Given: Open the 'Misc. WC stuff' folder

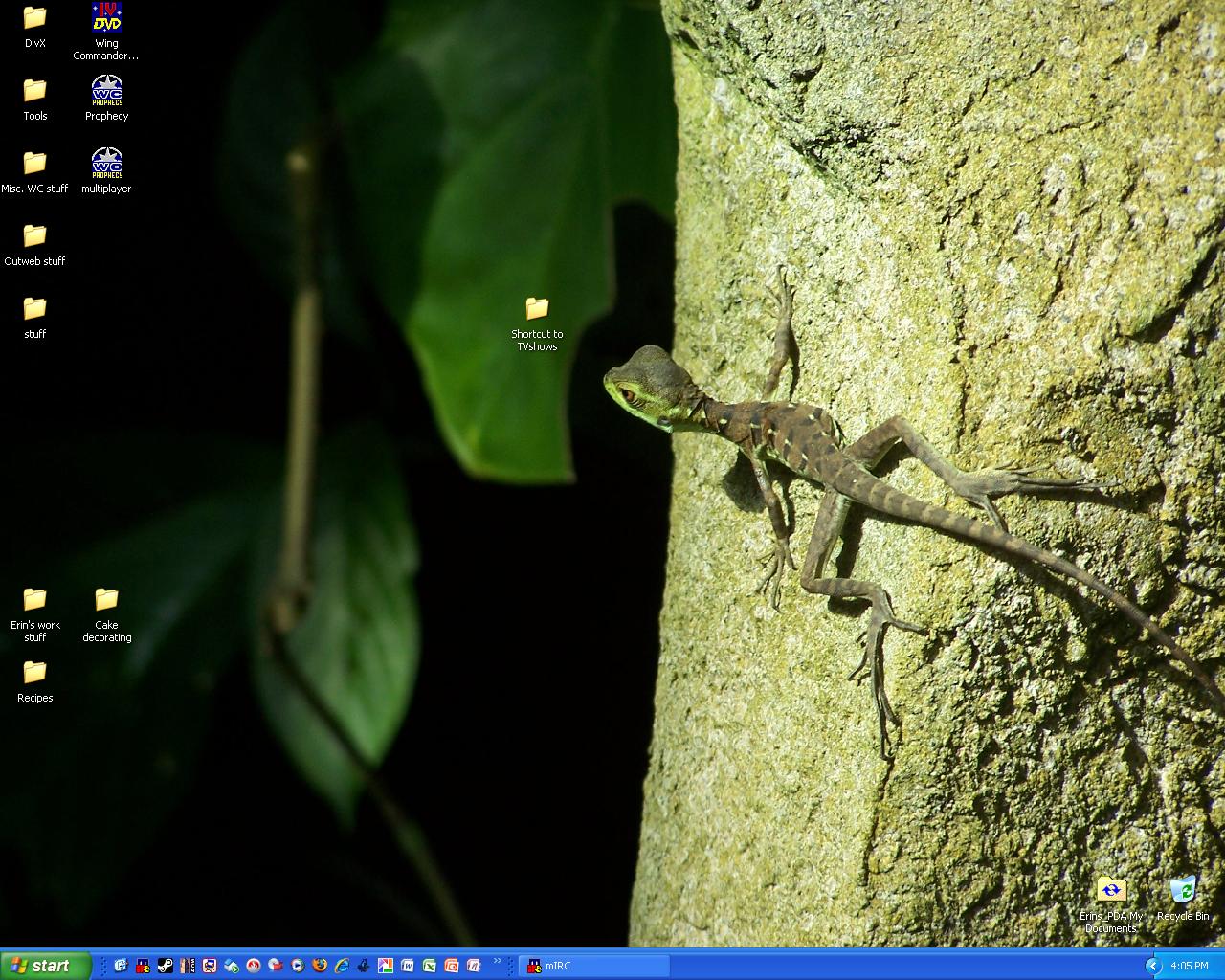Looking at the screenshot, I should click(x=34, y=163).
